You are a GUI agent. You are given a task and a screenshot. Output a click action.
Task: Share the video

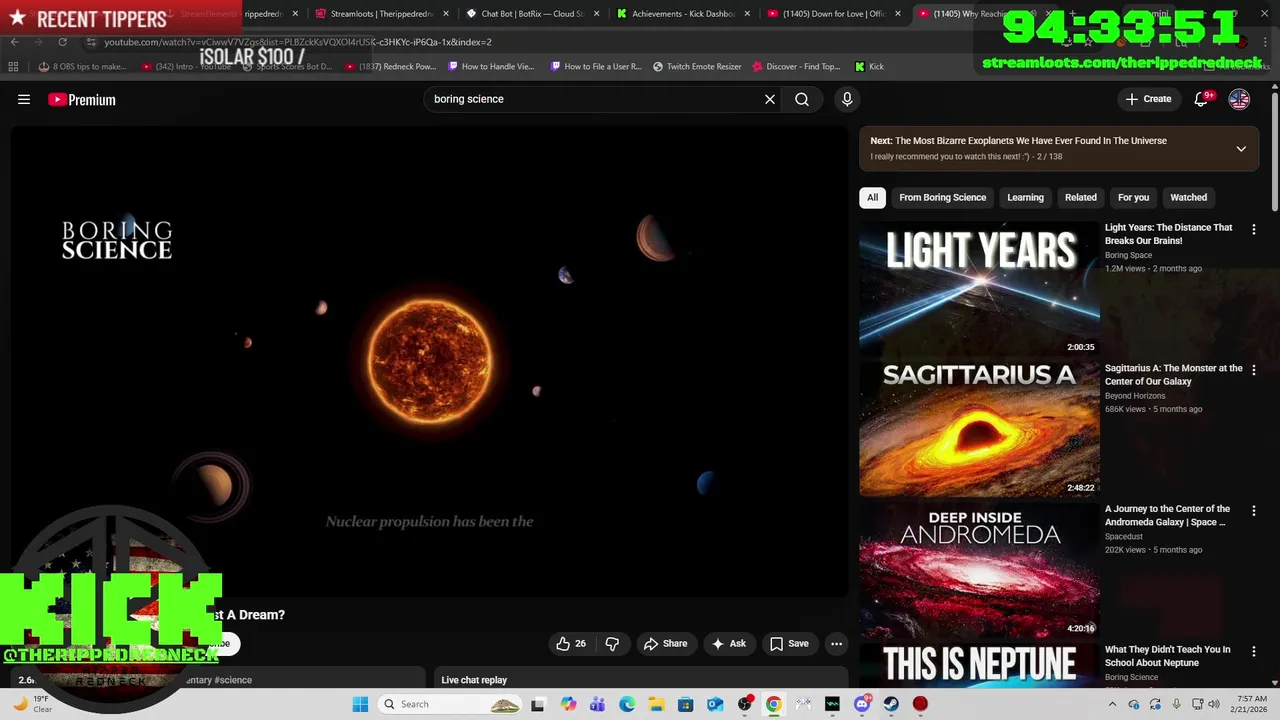665,644
